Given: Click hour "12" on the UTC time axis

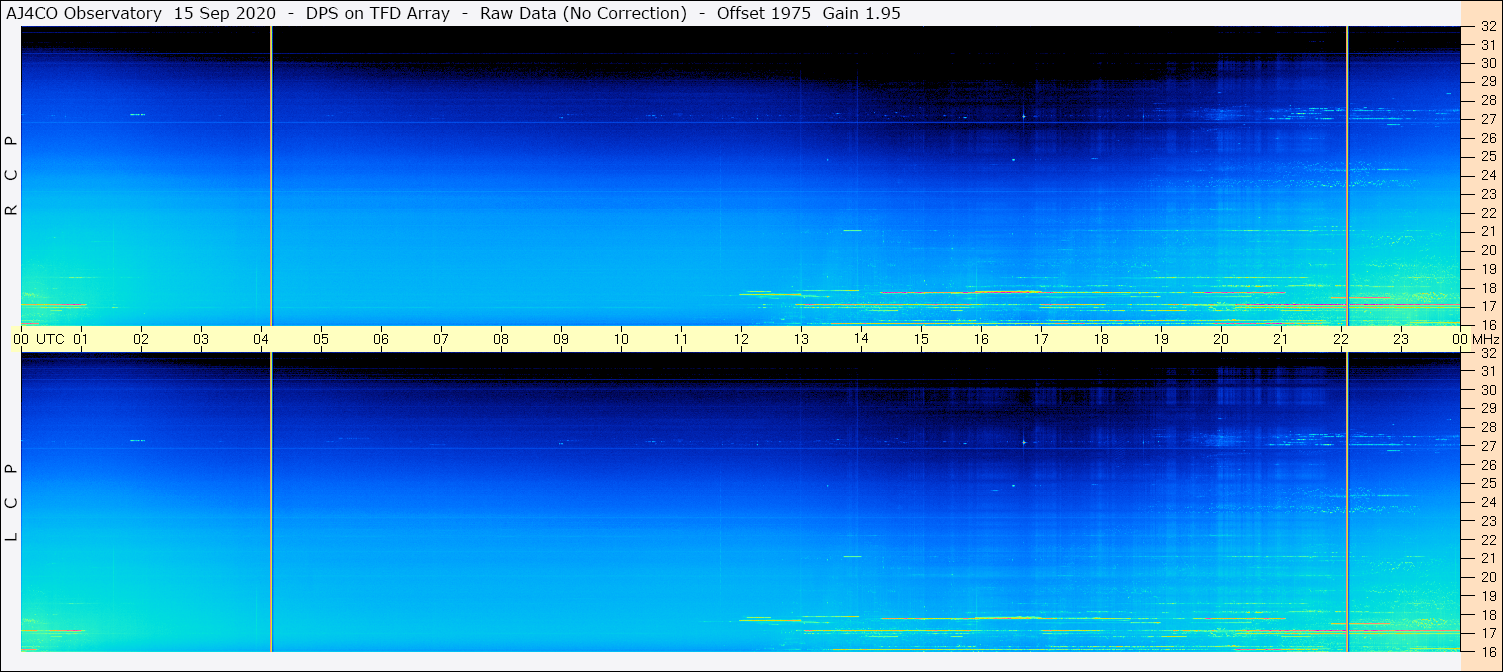Looking at the screenshot, I should (x=741, y=339).
